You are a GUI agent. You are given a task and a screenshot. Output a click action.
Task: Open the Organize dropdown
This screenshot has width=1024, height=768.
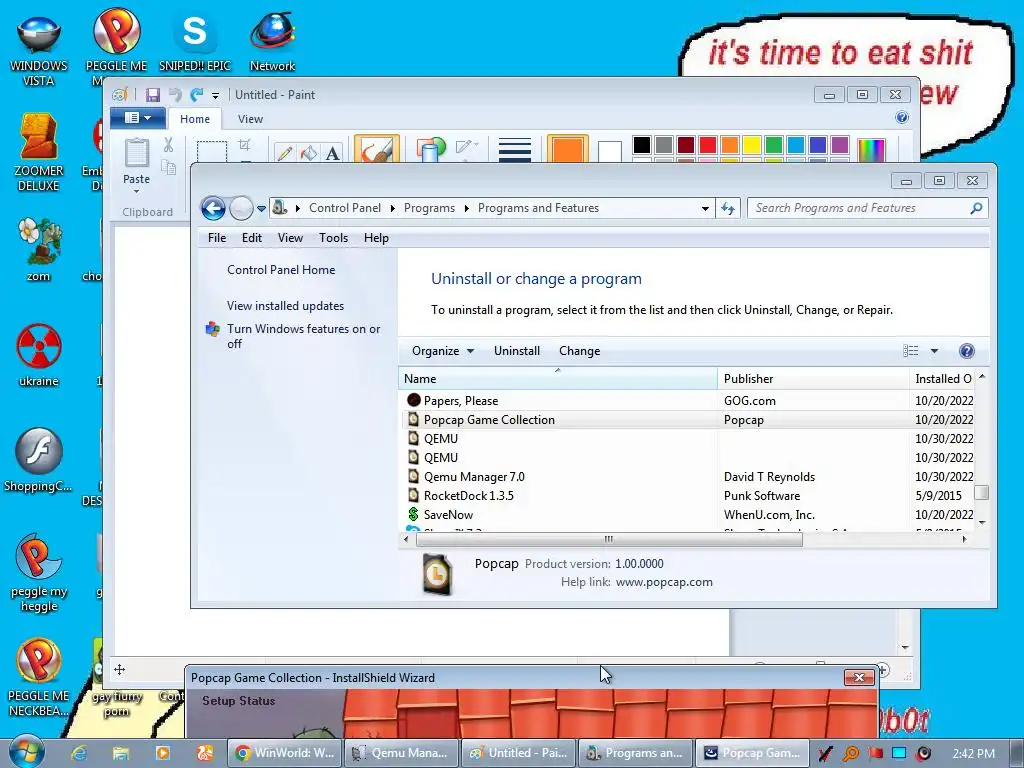coord(443,351)
